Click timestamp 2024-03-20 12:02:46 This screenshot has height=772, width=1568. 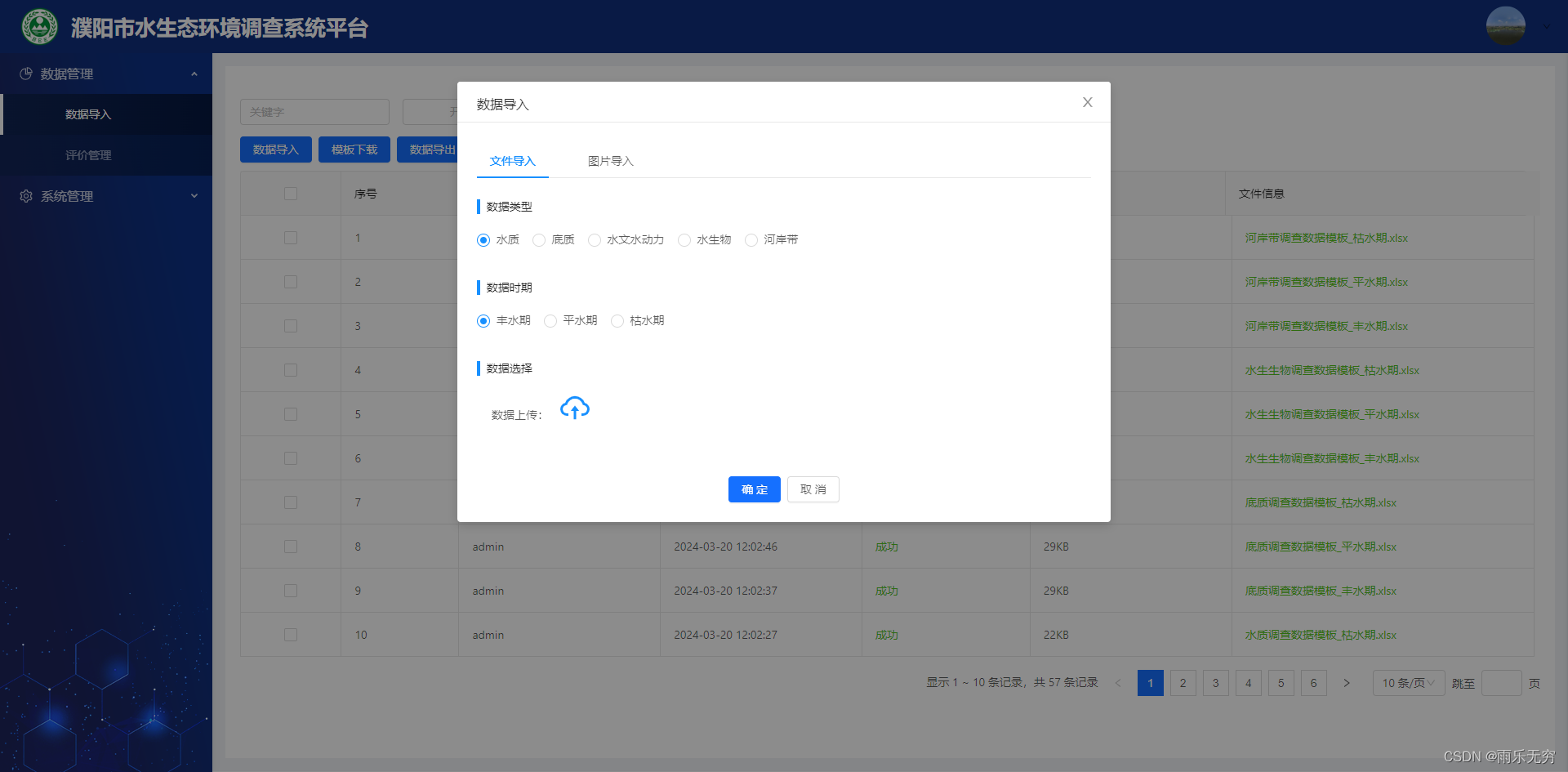tap(725, 547)
